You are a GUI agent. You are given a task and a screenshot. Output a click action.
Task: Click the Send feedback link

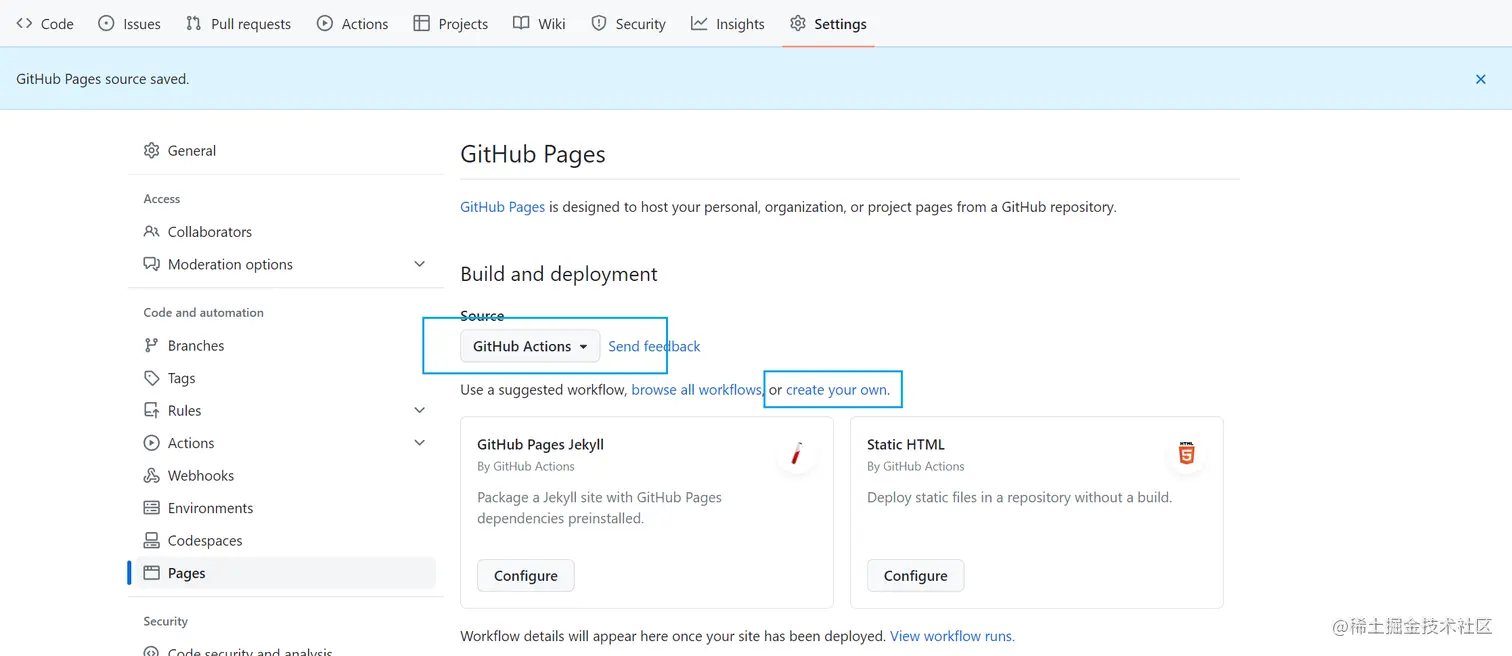pyautogui.click(x=654, y=346)
